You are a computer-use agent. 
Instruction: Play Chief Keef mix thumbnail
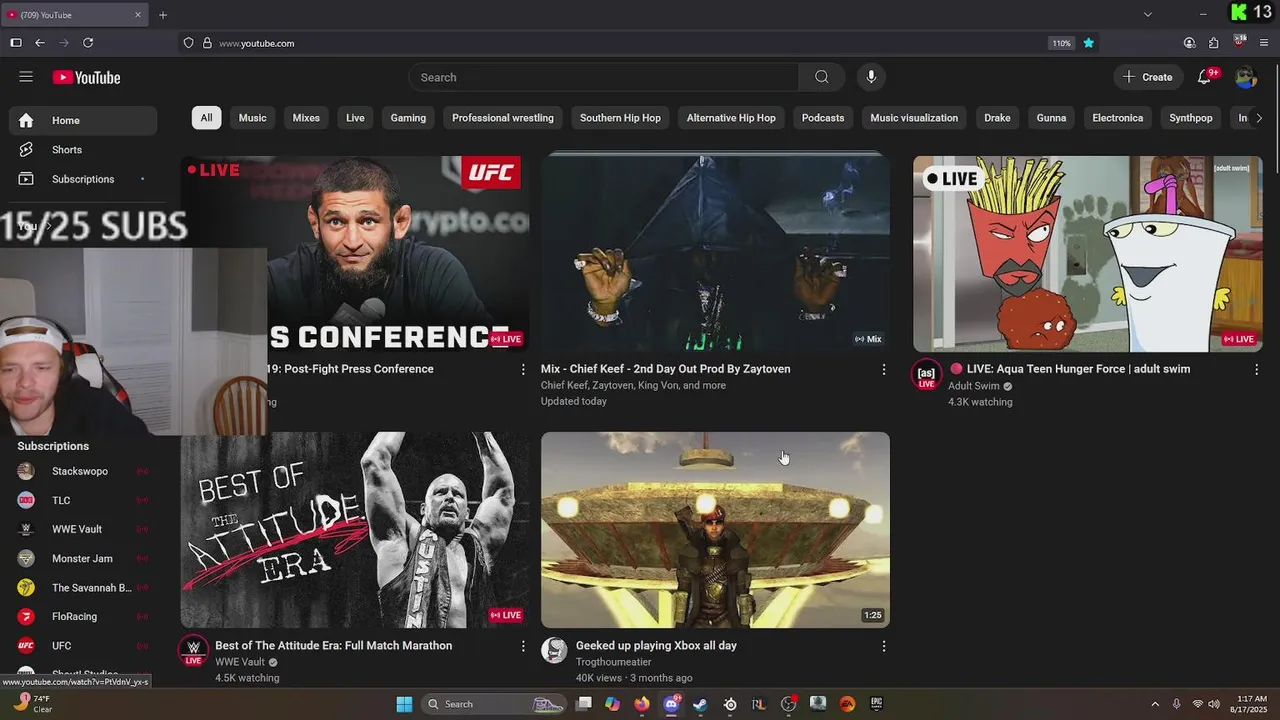[715, 254]
